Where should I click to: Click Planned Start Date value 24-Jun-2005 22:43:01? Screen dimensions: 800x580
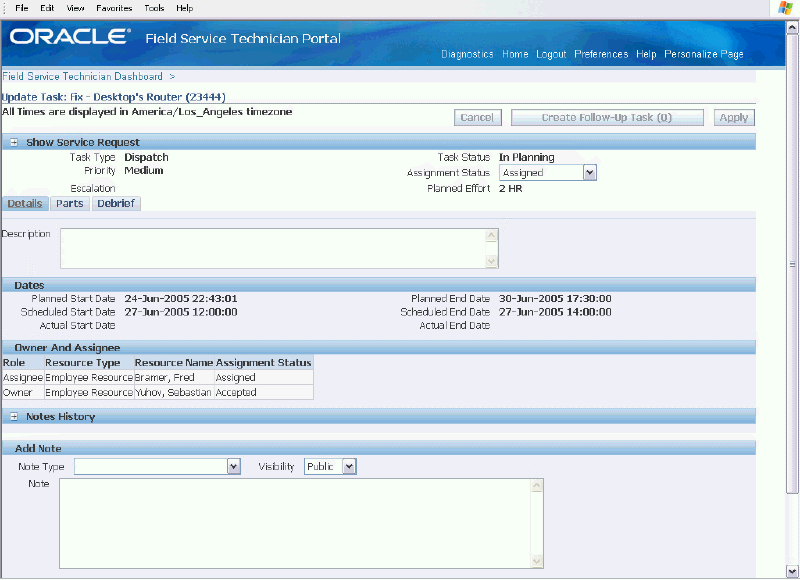coord(181,298)
